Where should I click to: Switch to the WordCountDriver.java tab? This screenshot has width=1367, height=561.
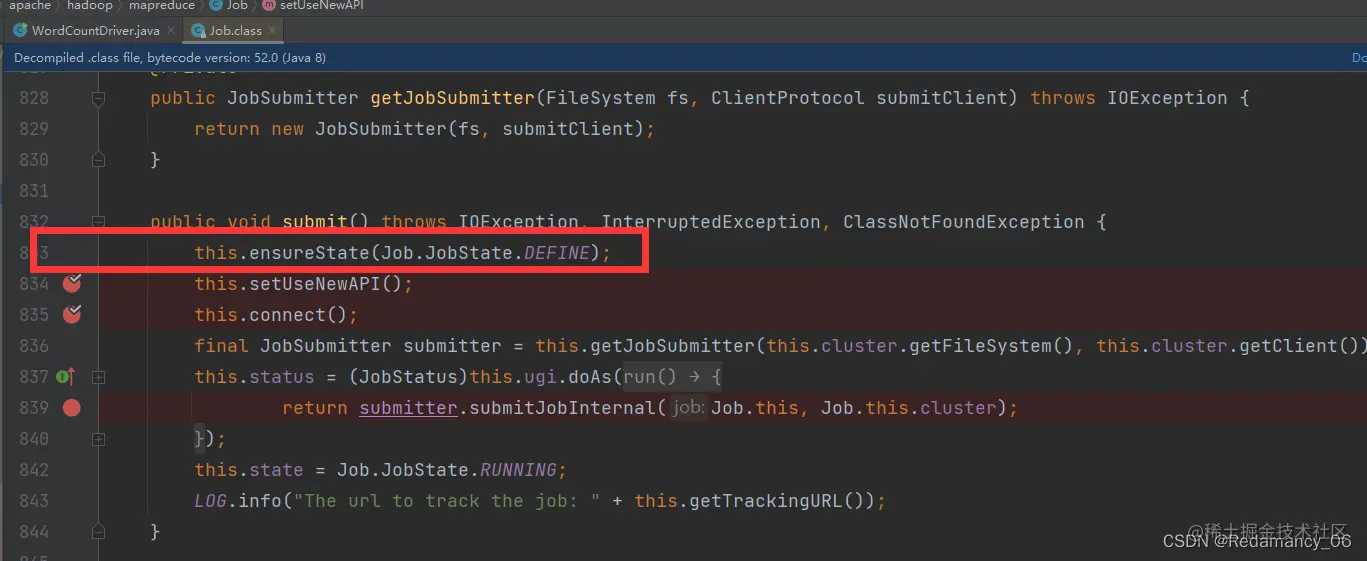[x=95, y=31]
